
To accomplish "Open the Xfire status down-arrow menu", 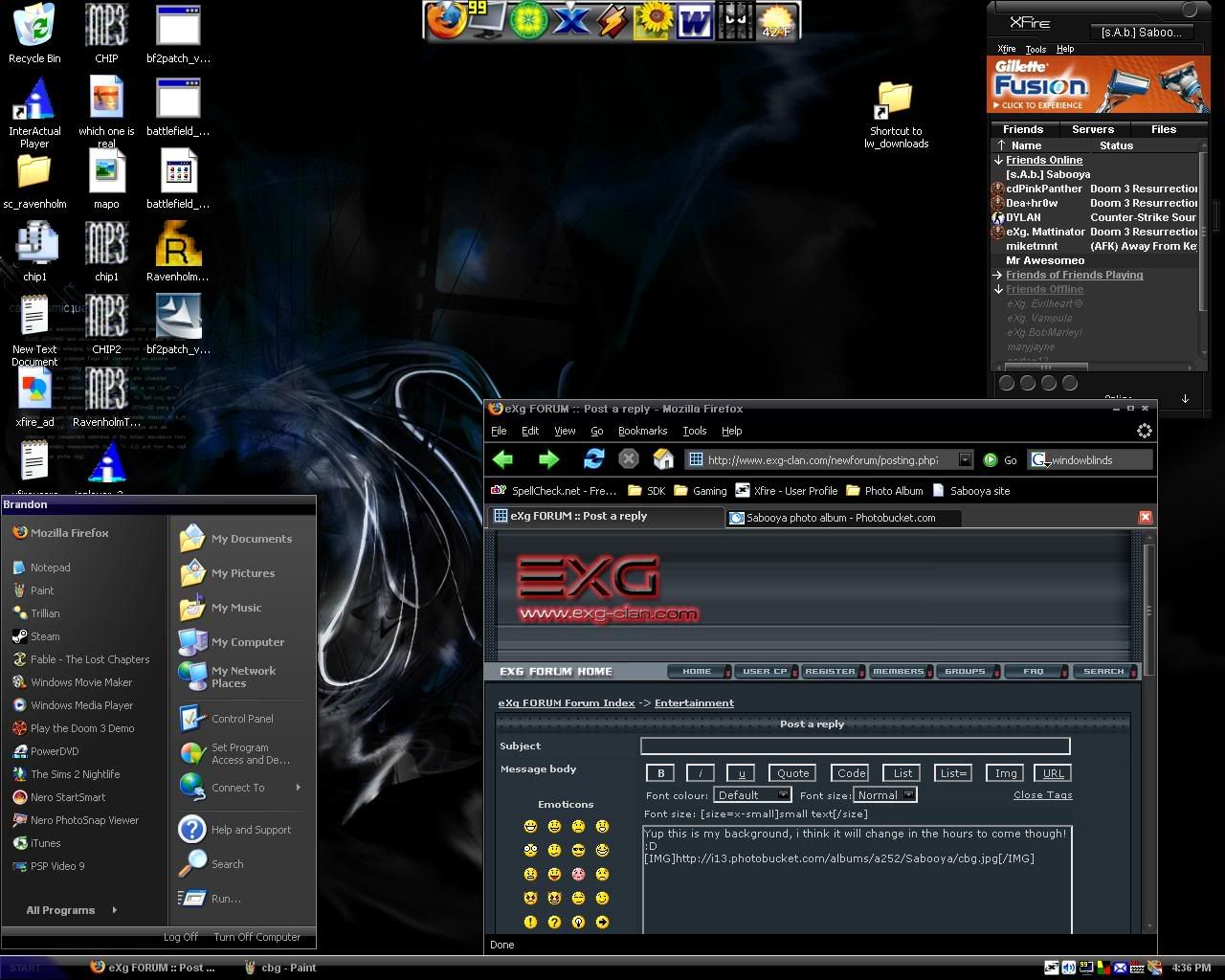I will pos(1185,398).
